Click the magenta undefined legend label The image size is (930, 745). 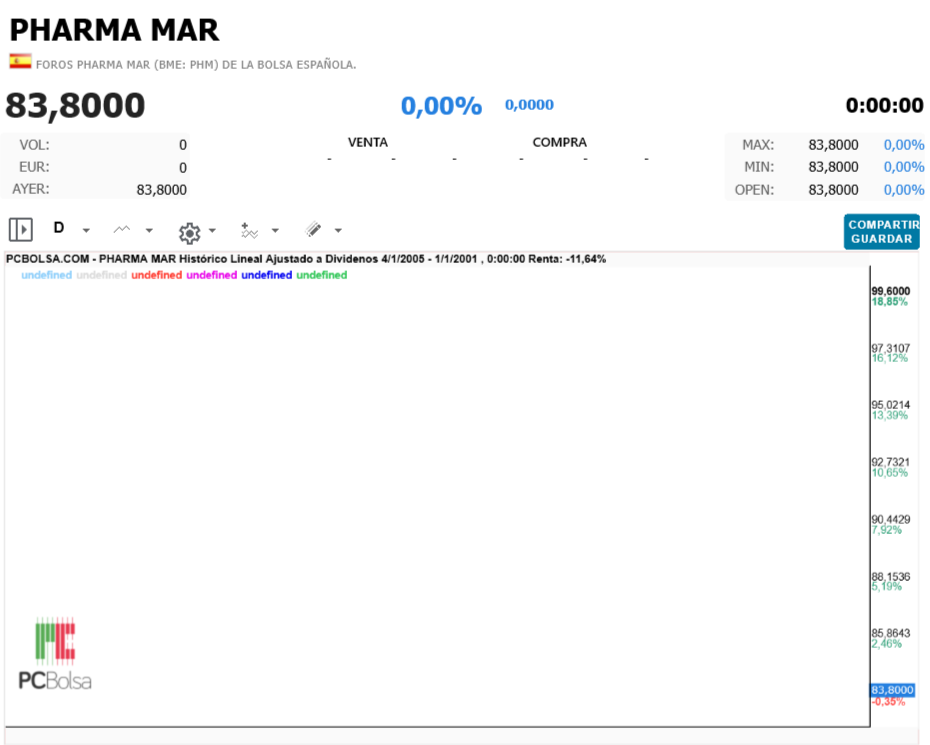[x=212, y=275]
